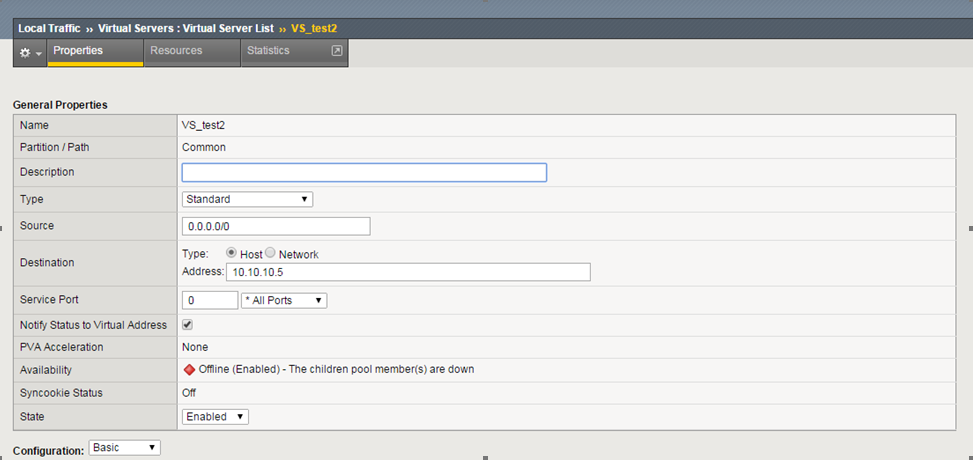Select the Host destination type radio button

click(232, 254)
